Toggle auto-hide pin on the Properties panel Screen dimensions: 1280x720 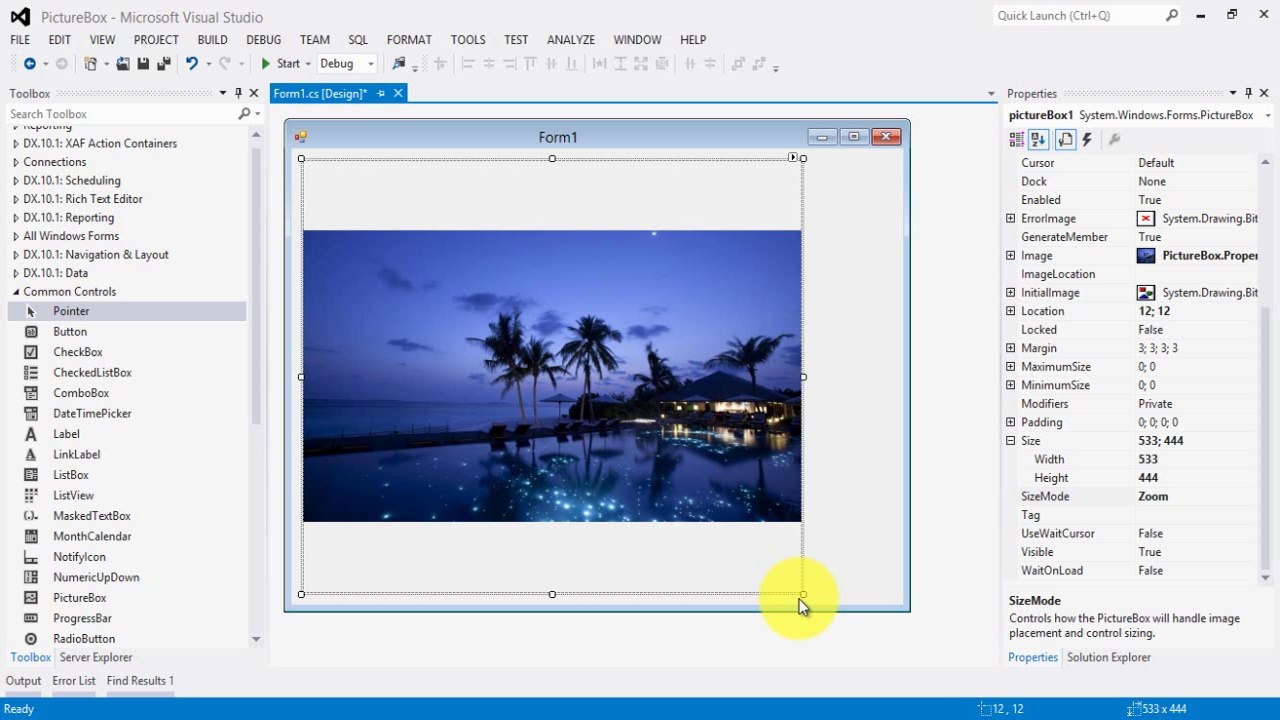1248,93
